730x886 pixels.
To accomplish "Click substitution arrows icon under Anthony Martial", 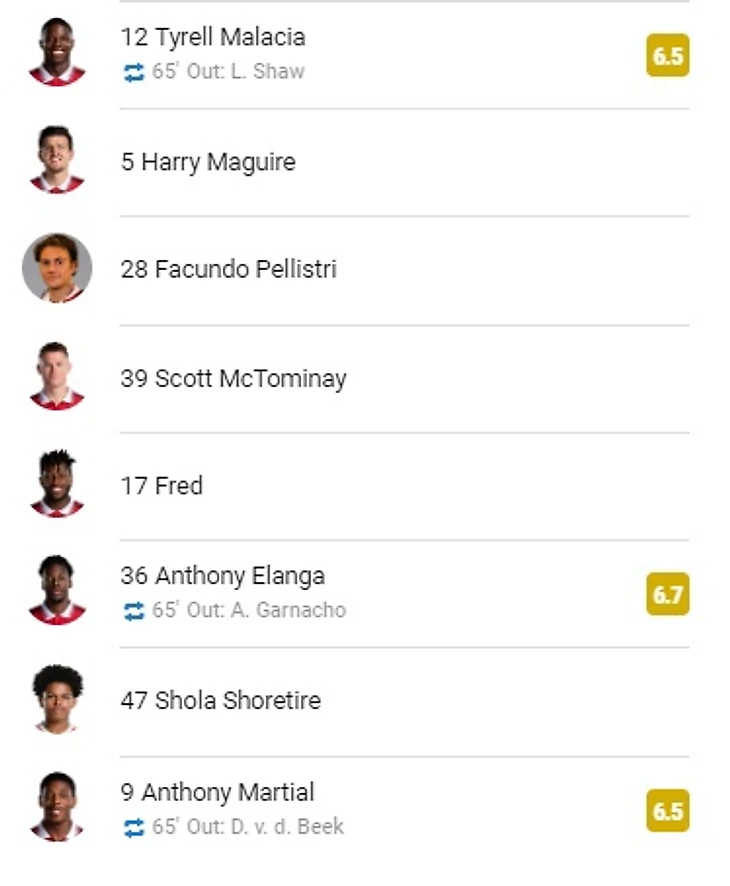I will 134,827.
